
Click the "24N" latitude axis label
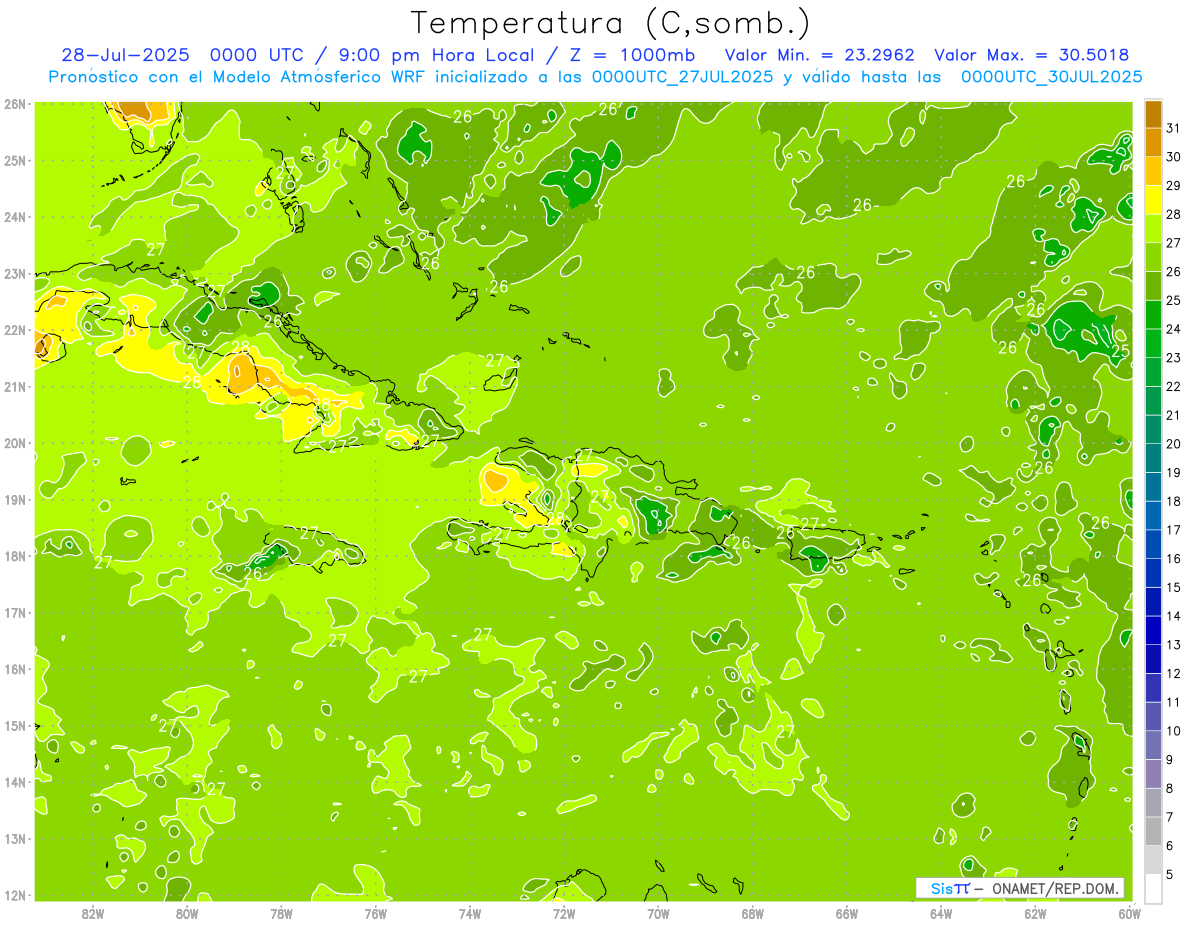click(15, 217)
